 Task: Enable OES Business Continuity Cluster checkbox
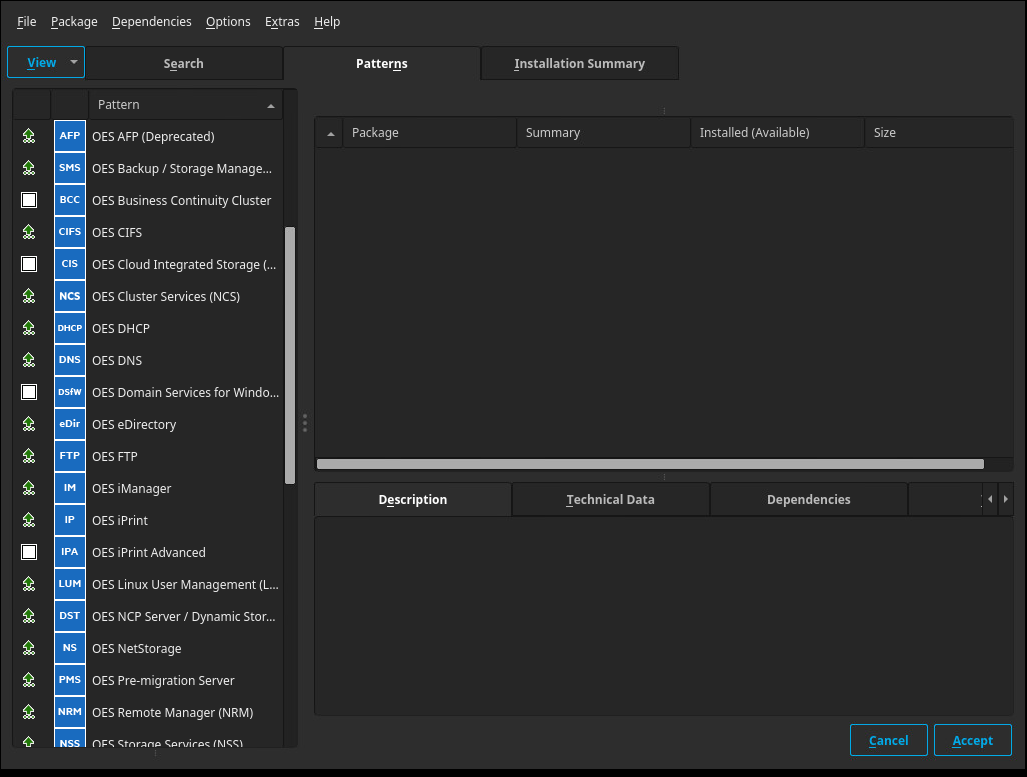pos(29,200)
